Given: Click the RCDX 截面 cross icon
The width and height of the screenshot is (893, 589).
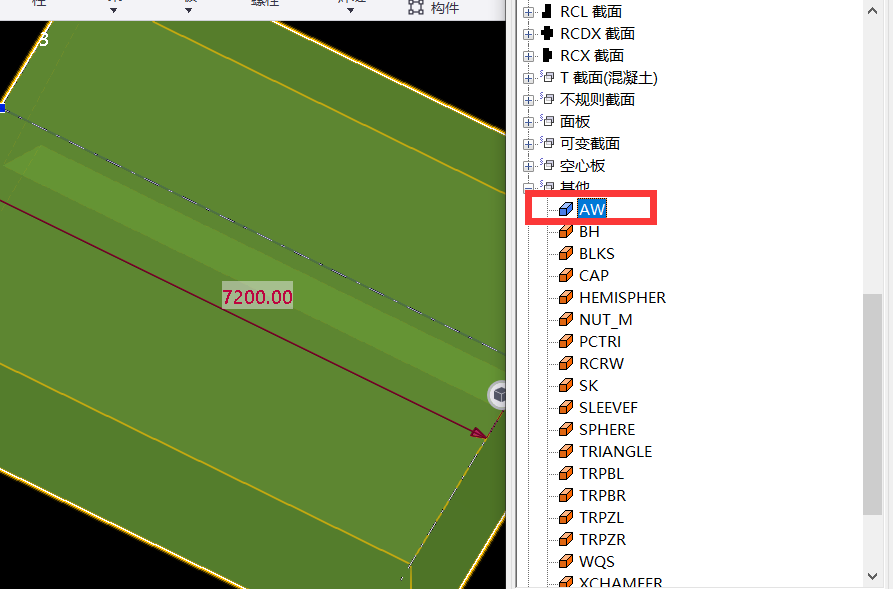Looking at the screenshot, I should [547, 33].
